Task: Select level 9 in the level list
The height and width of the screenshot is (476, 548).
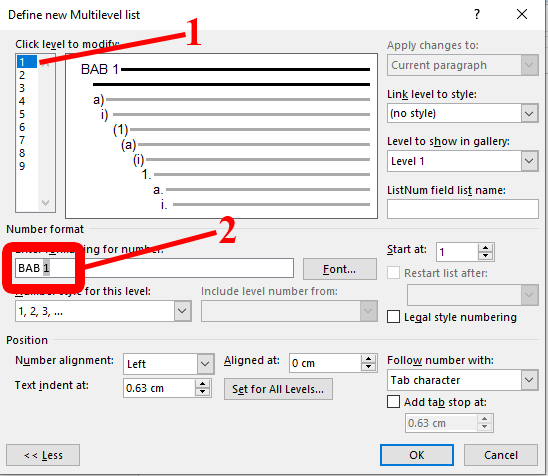Action: pos(27,166)
